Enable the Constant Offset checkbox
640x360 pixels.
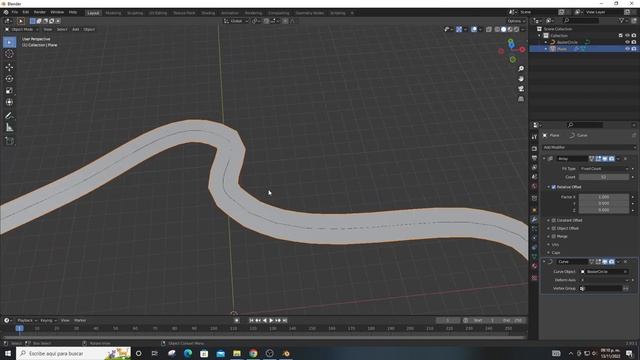(x=554, y=220)
